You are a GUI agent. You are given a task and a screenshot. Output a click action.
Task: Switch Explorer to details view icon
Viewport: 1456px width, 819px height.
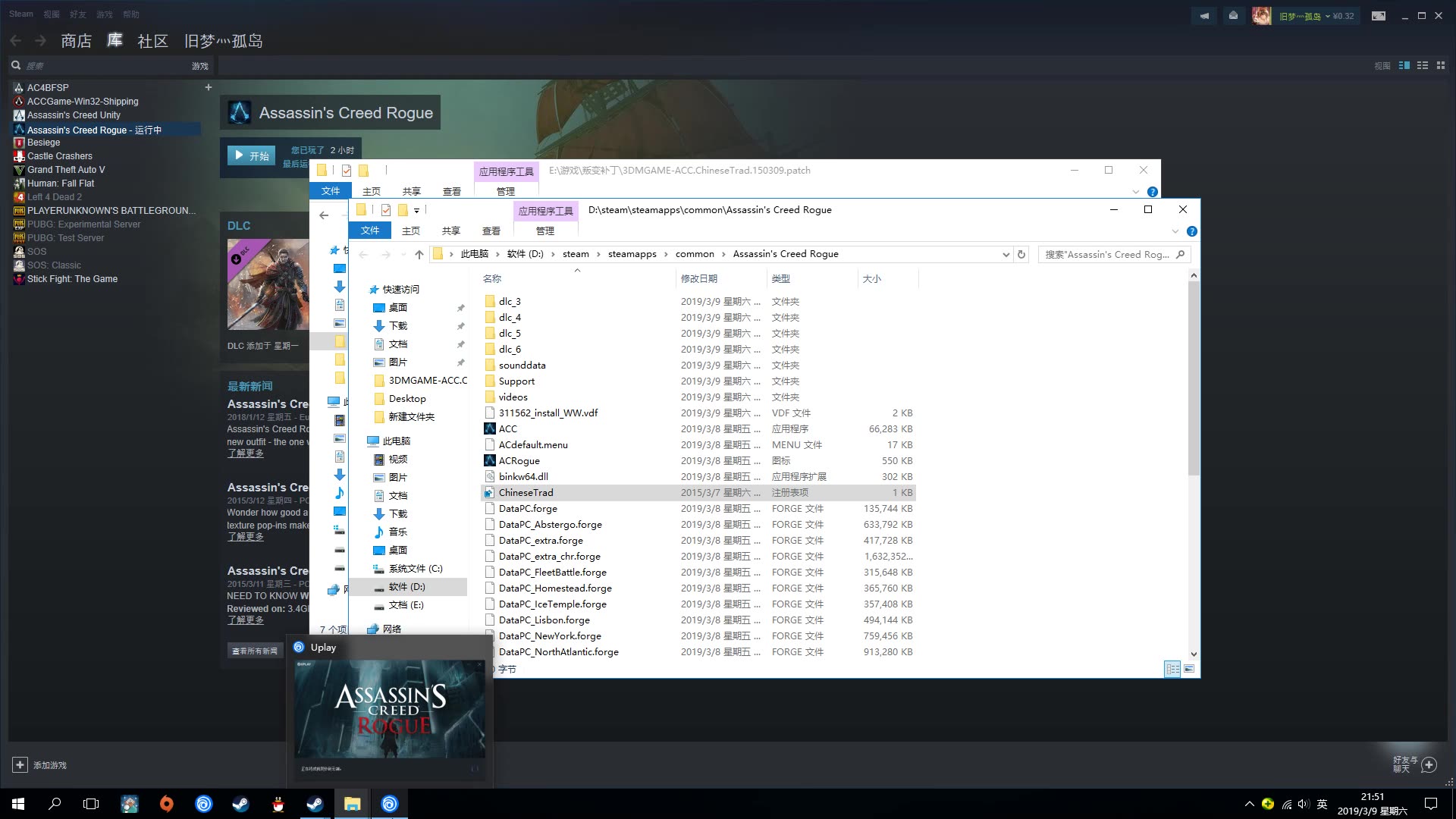pos(1172,669)
